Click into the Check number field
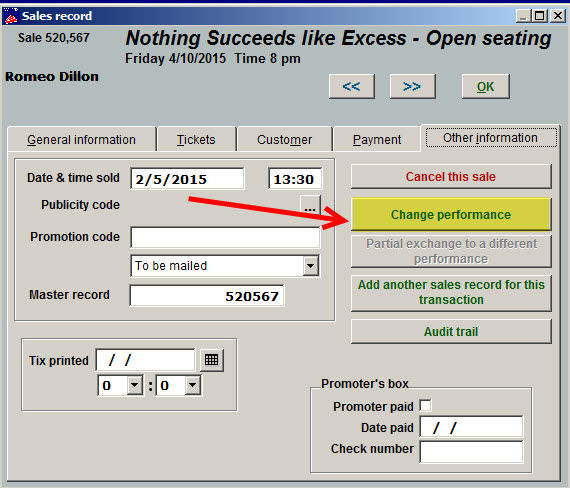This screenshot has width=570, height=488. click(471, 452)
